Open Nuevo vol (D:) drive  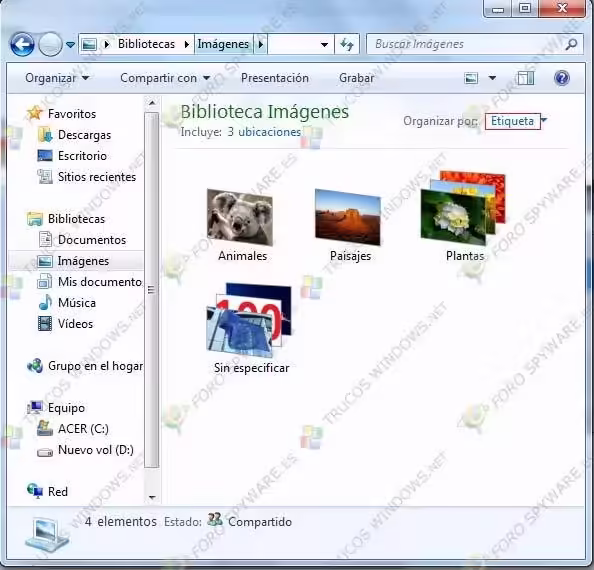click(85, 450)
